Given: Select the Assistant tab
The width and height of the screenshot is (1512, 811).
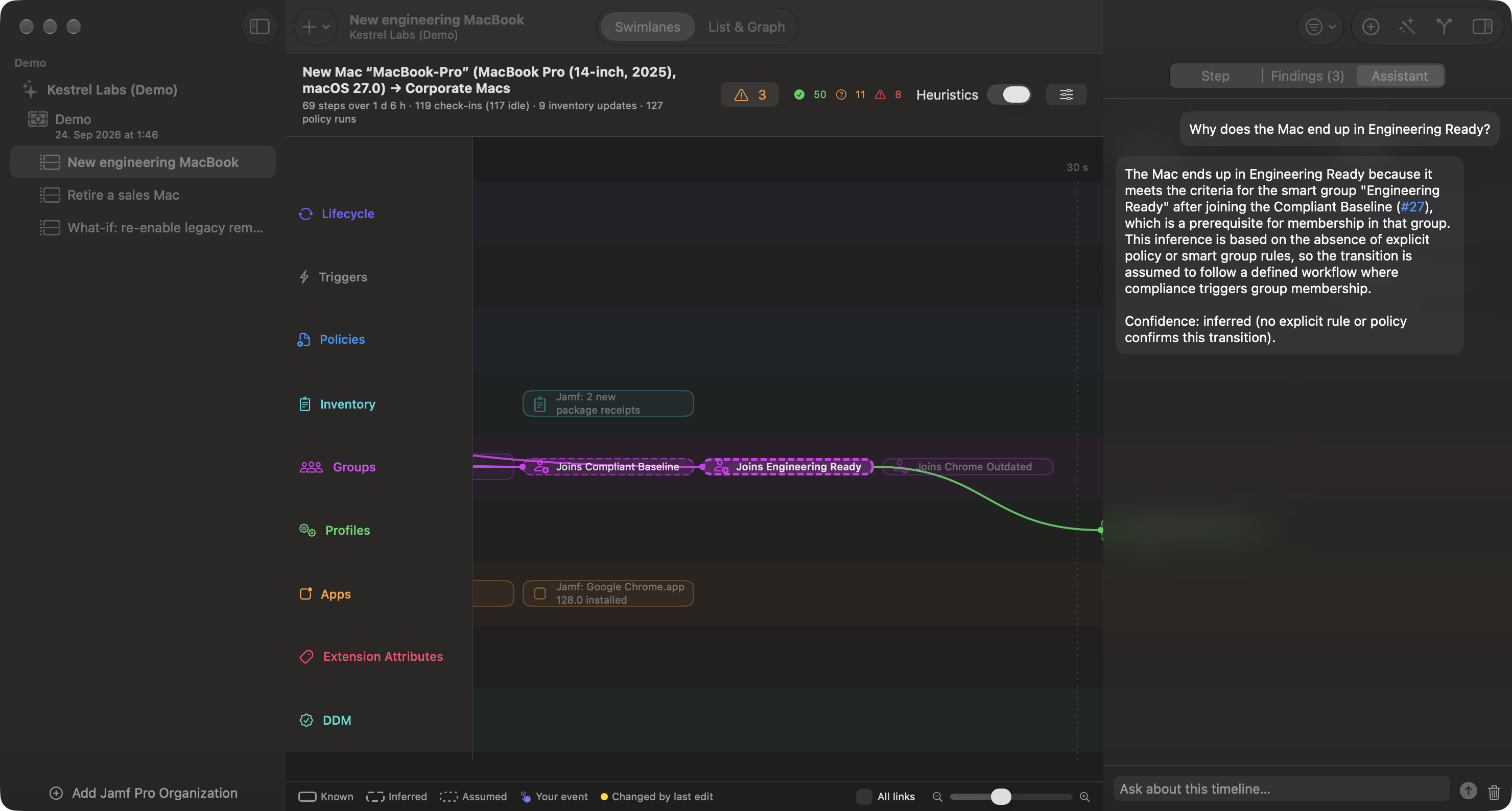Looking at the screenshot, I should point(1399,76).
